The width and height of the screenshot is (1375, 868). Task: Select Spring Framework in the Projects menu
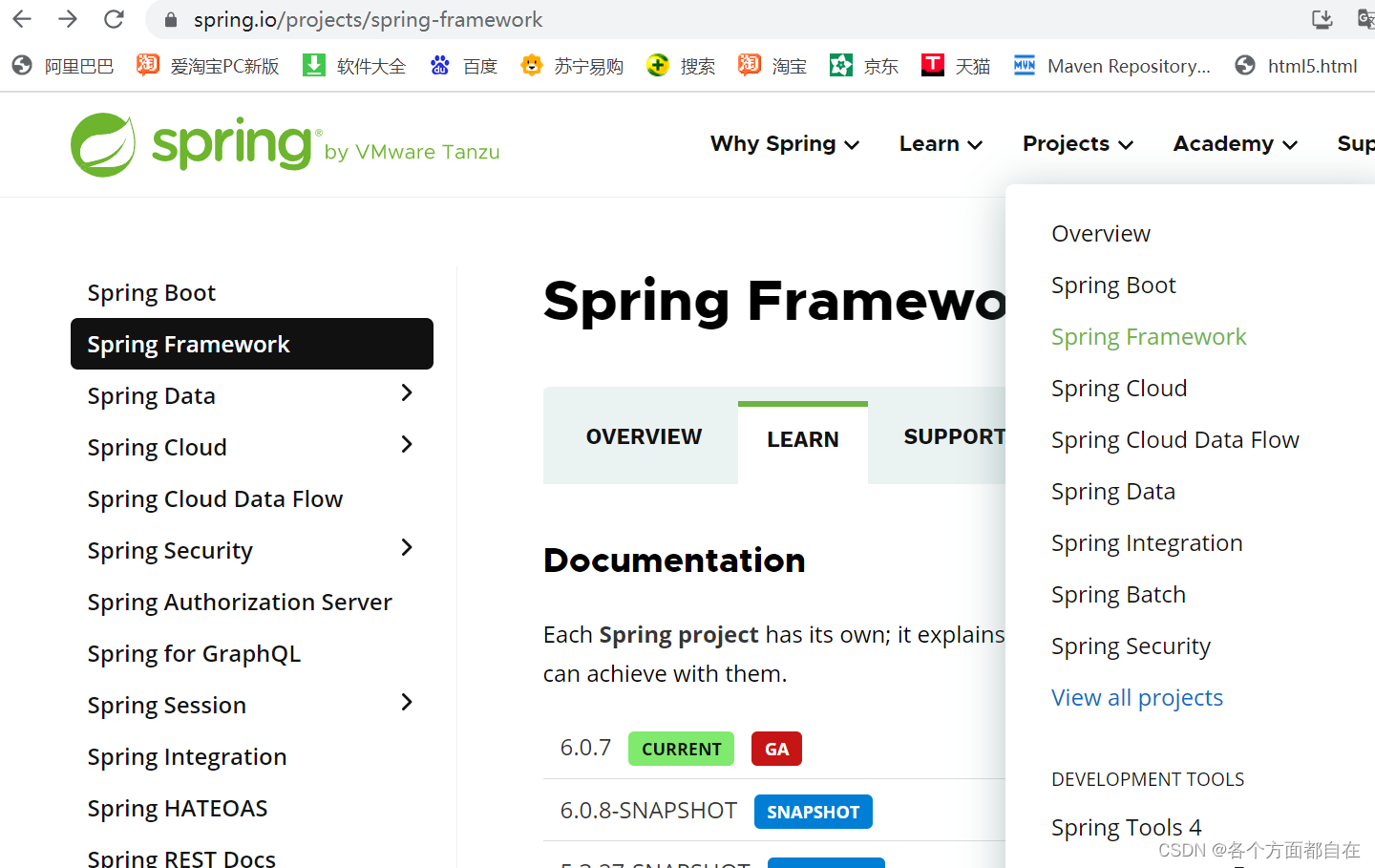click(x=1149, y=337)
